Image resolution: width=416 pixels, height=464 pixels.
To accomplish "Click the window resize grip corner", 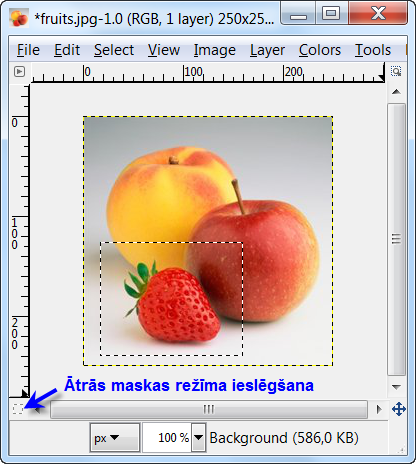I will click(x=401, y=450).
